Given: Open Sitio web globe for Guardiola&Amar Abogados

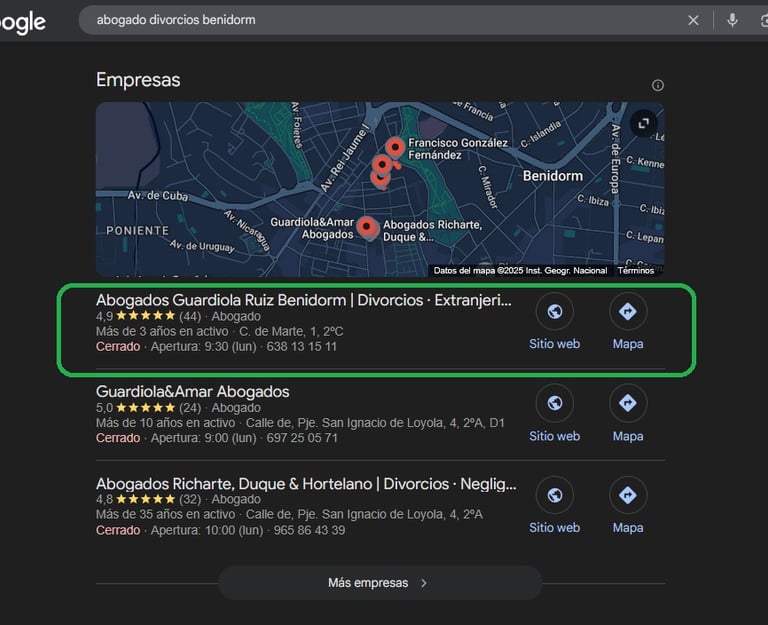Looking at the screenshot, I should point(554,403).
